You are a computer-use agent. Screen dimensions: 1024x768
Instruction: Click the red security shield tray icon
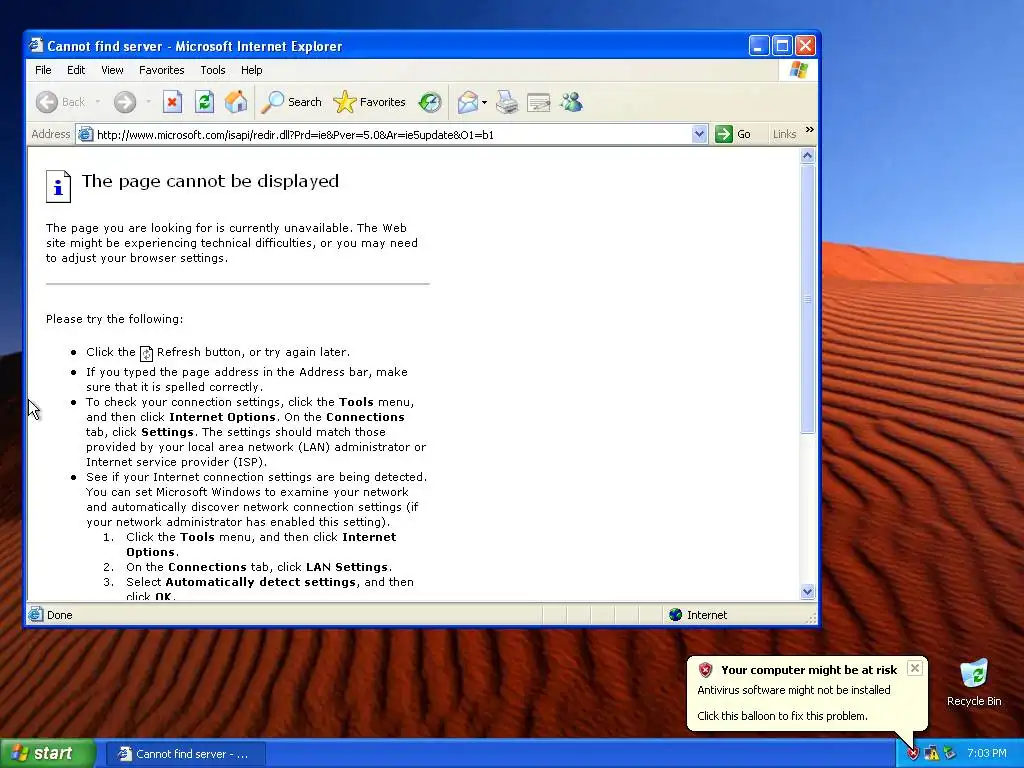click(913, 754)
